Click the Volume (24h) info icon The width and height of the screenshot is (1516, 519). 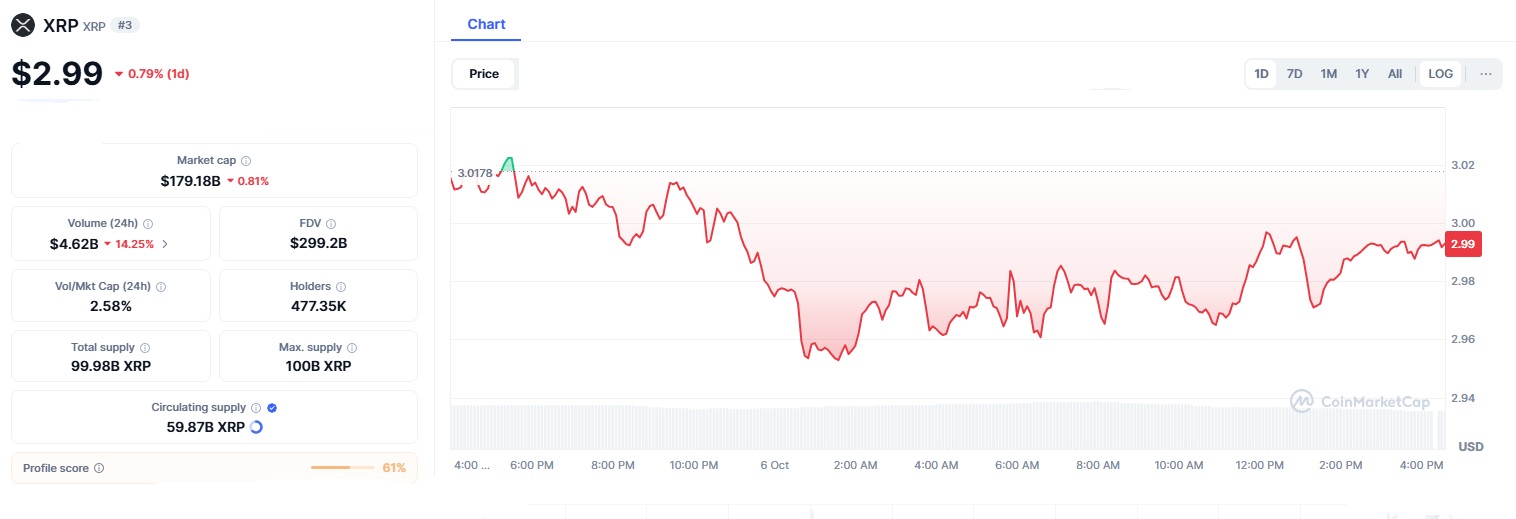147,224
